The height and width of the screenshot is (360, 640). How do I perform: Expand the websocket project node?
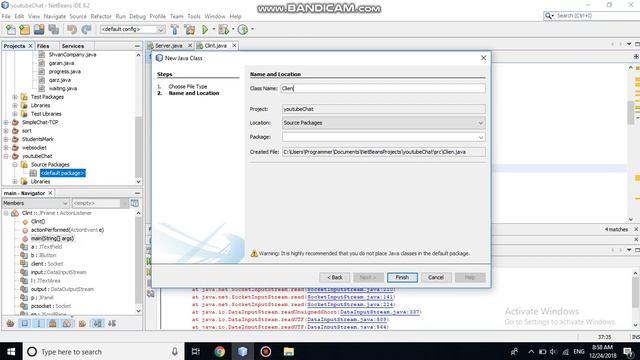point(6,147)
